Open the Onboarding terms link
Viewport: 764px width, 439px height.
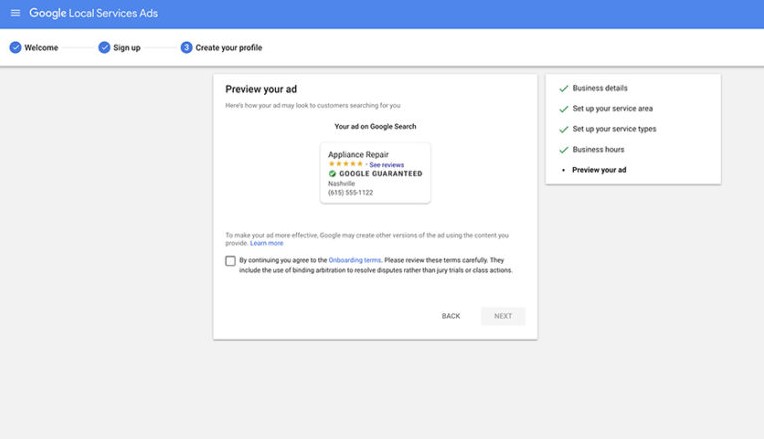pos(355,260)
